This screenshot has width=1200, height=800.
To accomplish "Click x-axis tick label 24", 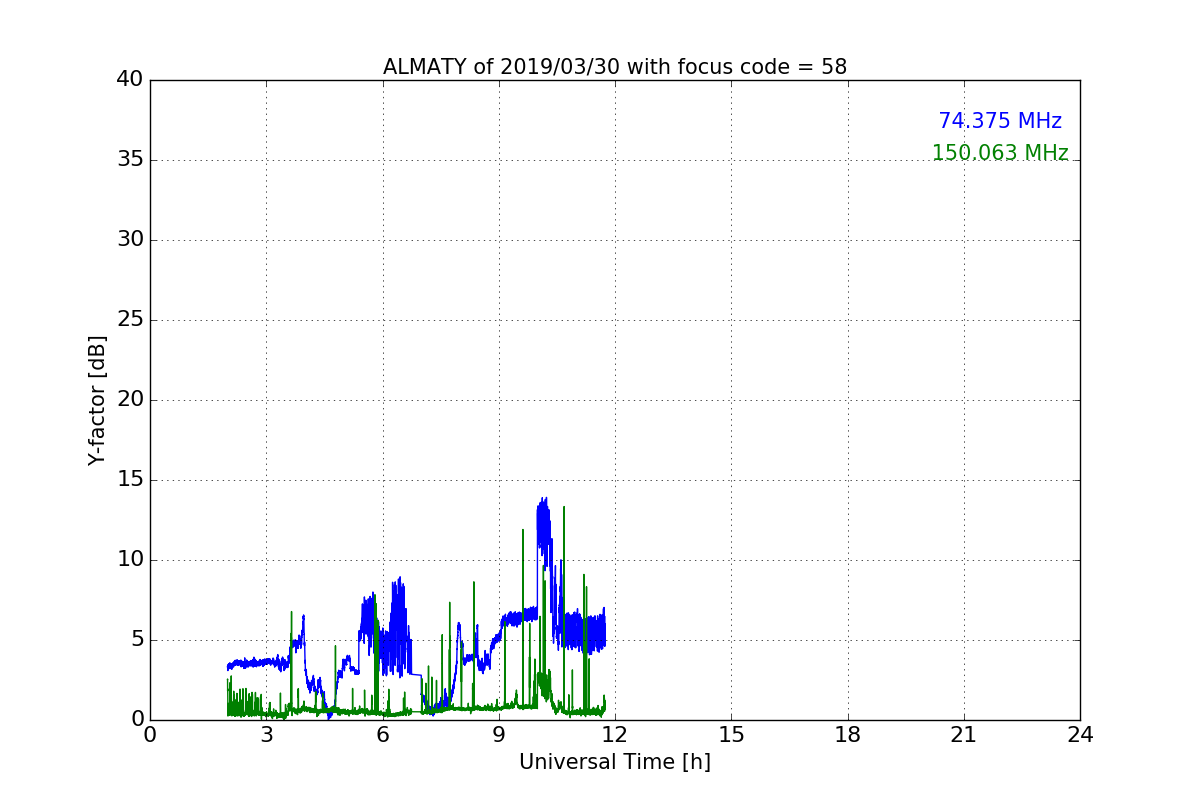I will pyautogui.click(x=1080, y=735).
